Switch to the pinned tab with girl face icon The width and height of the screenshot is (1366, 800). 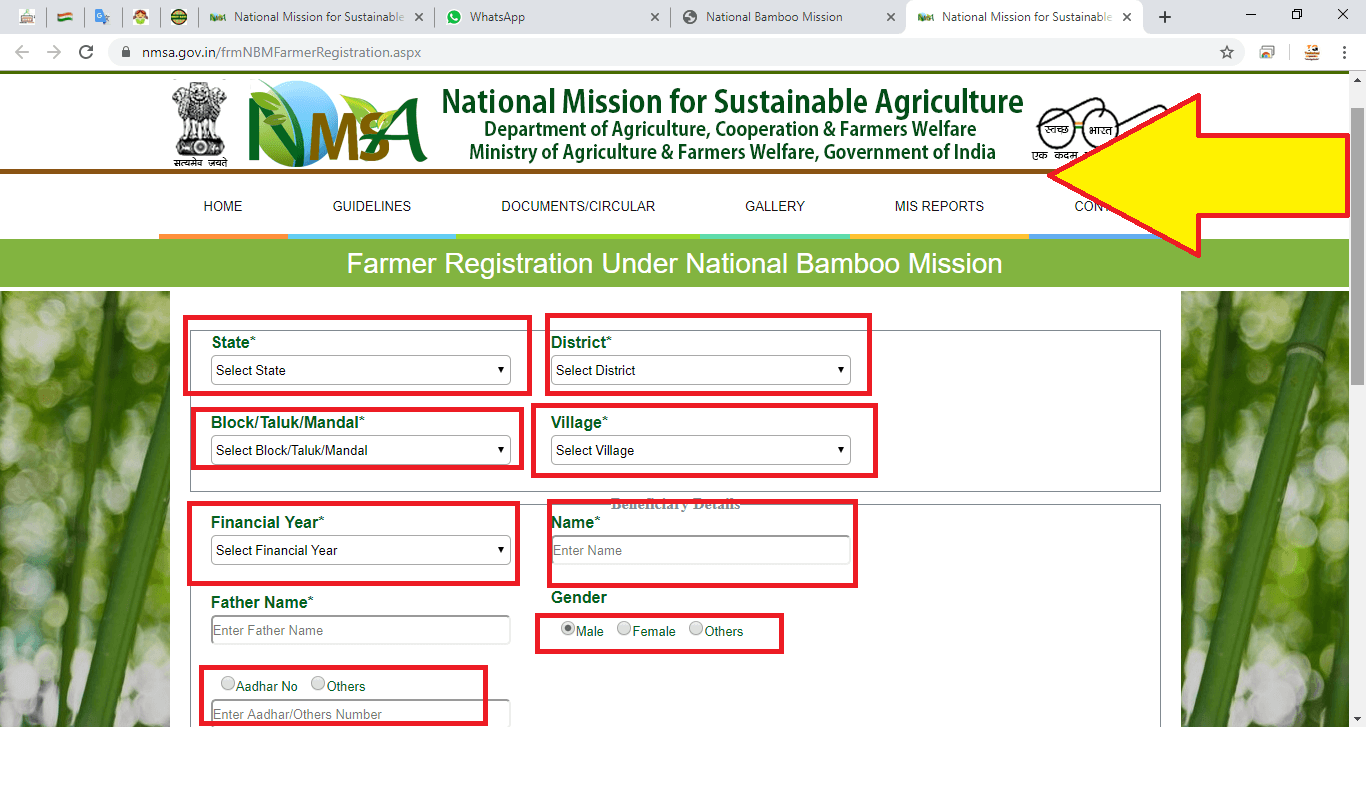coord(140,17)
